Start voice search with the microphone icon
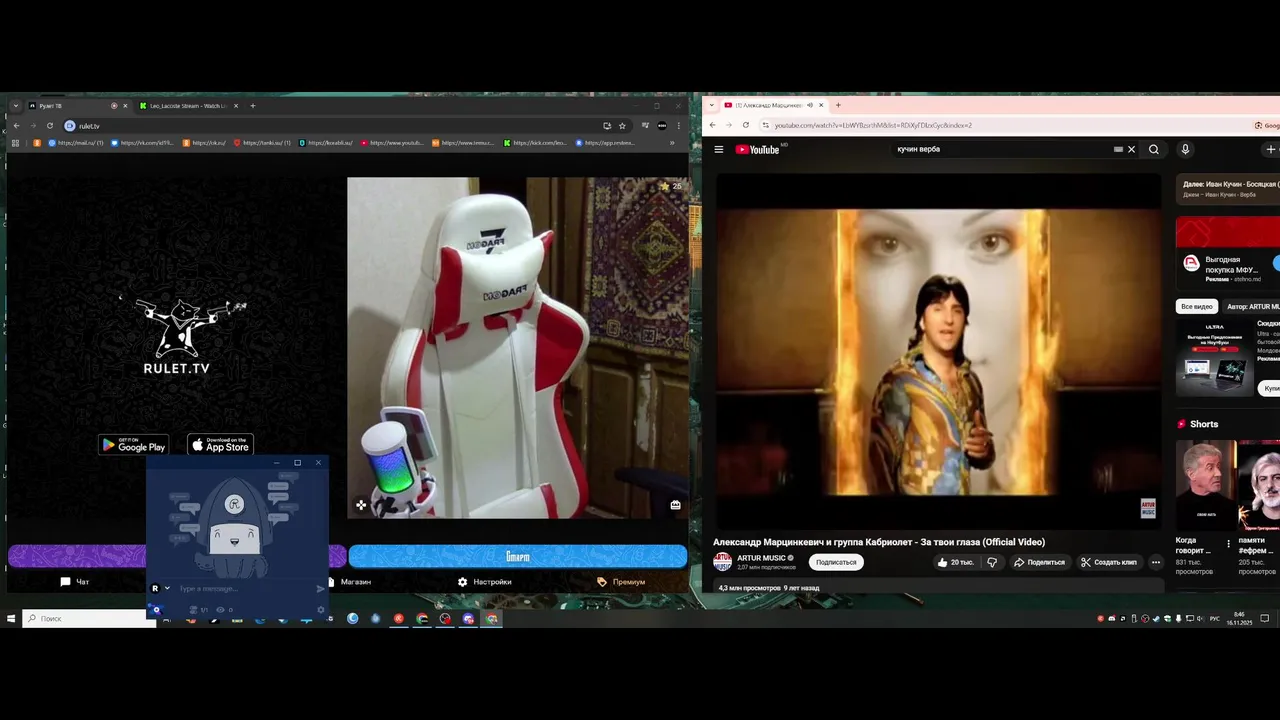The height and width of the screenshot is (720, 1280). 1185,149
